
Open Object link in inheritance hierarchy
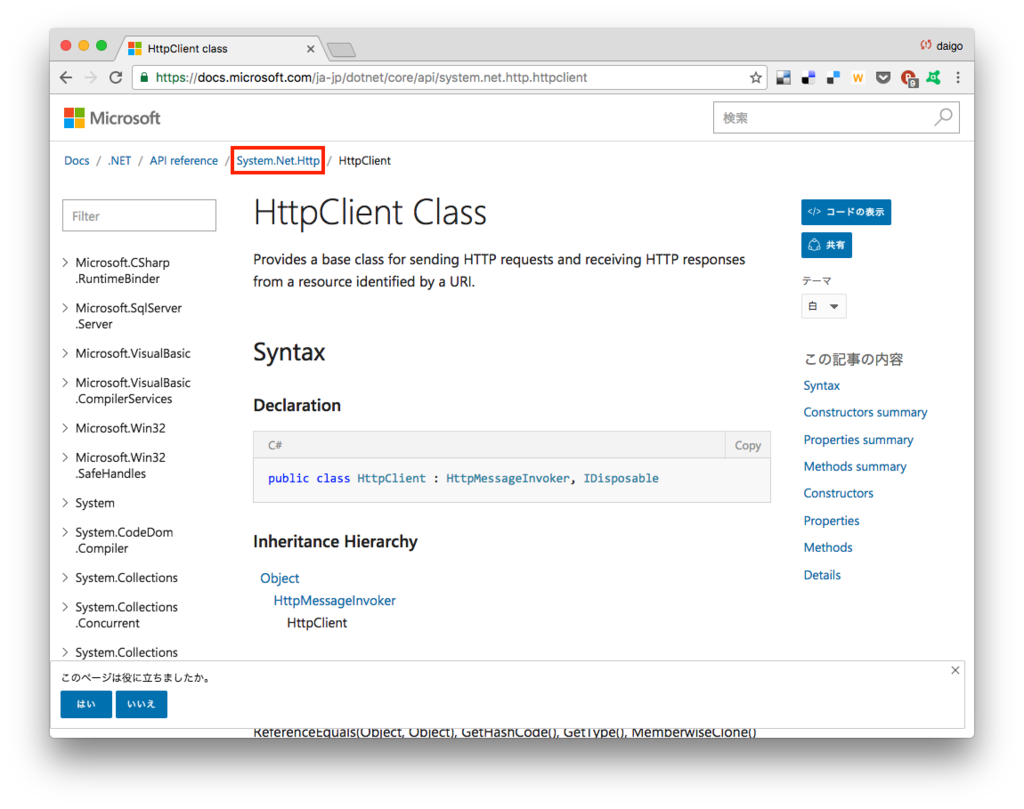click(x=280, y=579)
